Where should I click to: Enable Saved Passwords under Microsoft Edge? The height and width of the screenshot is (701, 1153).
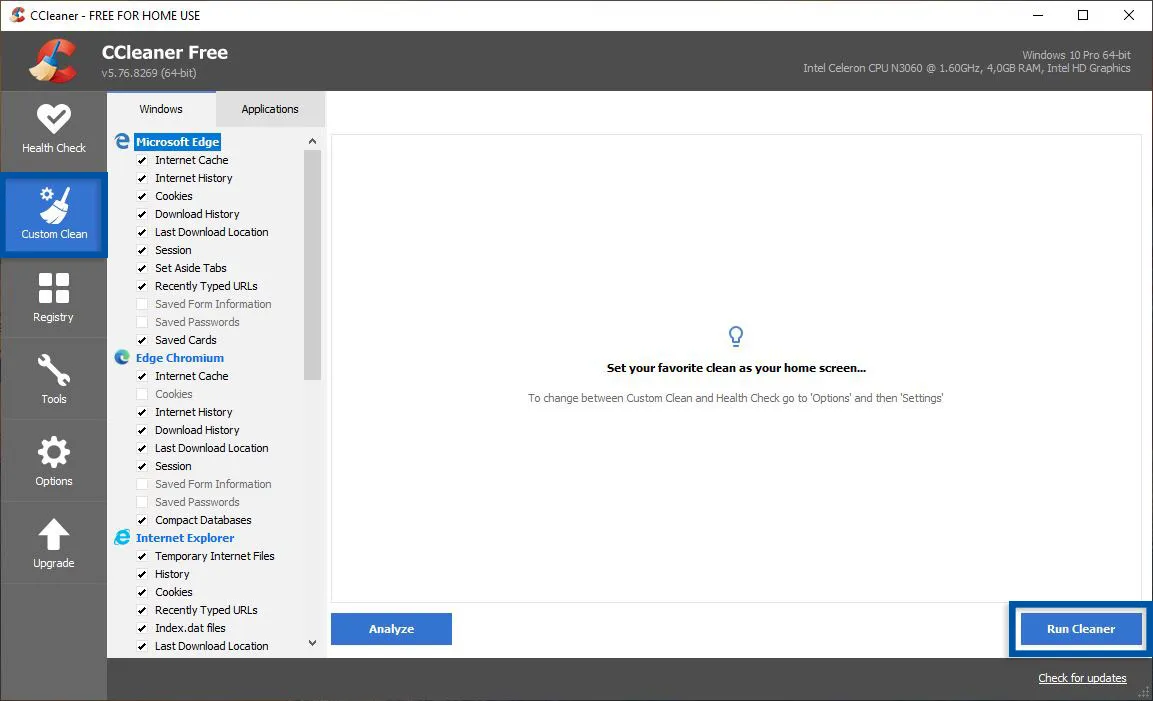[x=143, y=322]
